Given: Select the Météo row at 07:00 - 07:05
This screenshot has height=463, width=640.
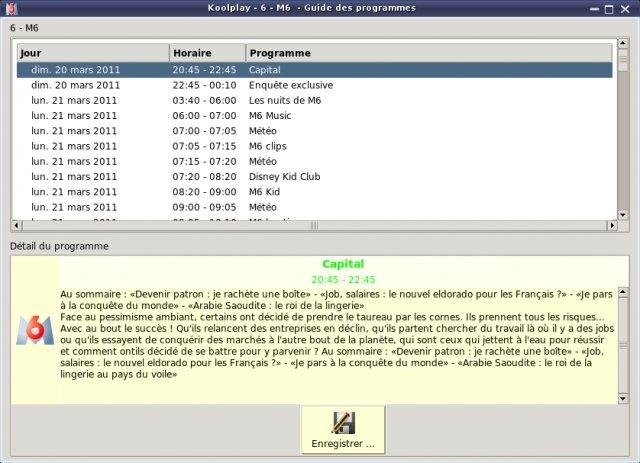Looking at the screenshot, I should tap(315, 131).
